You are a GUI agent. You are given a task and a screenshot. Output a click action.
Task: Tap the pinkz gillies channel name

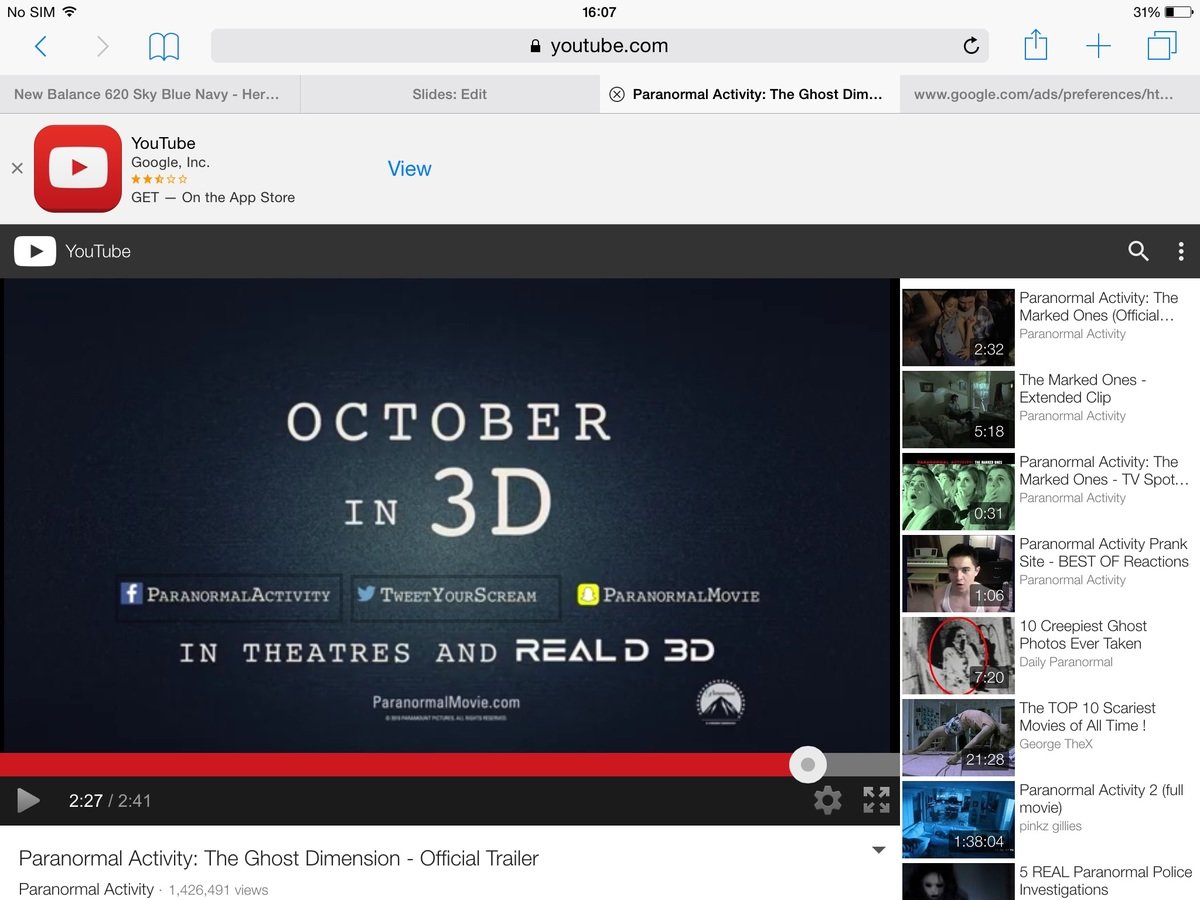tap(1050, 826)
